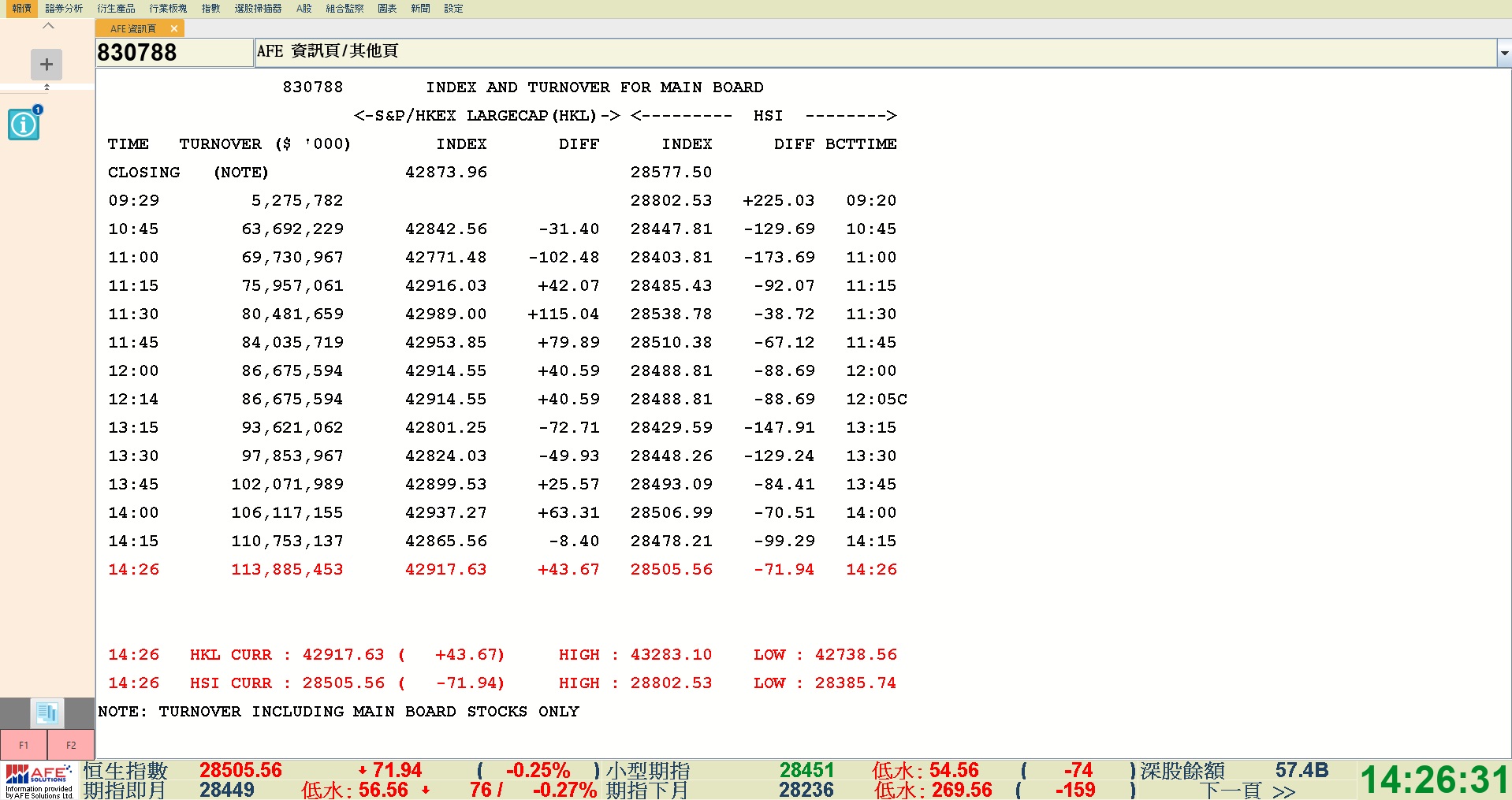Open the 新聞 menu
This screenshot has width=1512, height=800.
(x=420, y=9)
